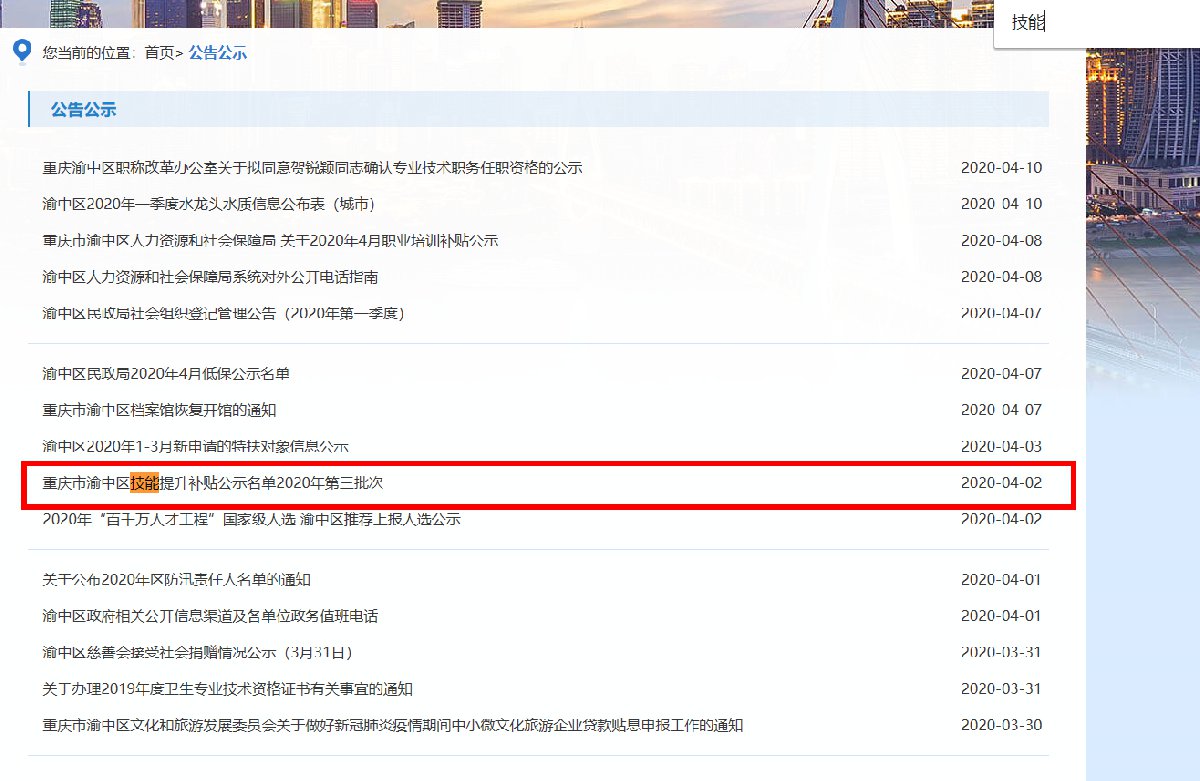Open 关于公布2020年区防汛责任人名单的通知
Image resolution: width=1200 pixels, height=781 pixels.
click(177, 580)
